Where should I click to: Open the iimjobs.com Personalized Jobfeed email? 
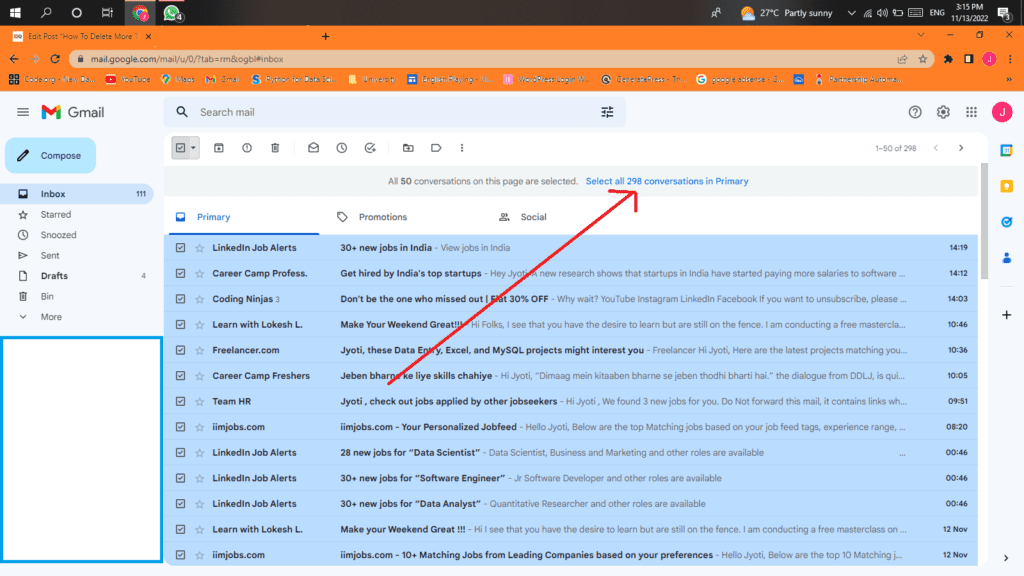click(571, 427)
